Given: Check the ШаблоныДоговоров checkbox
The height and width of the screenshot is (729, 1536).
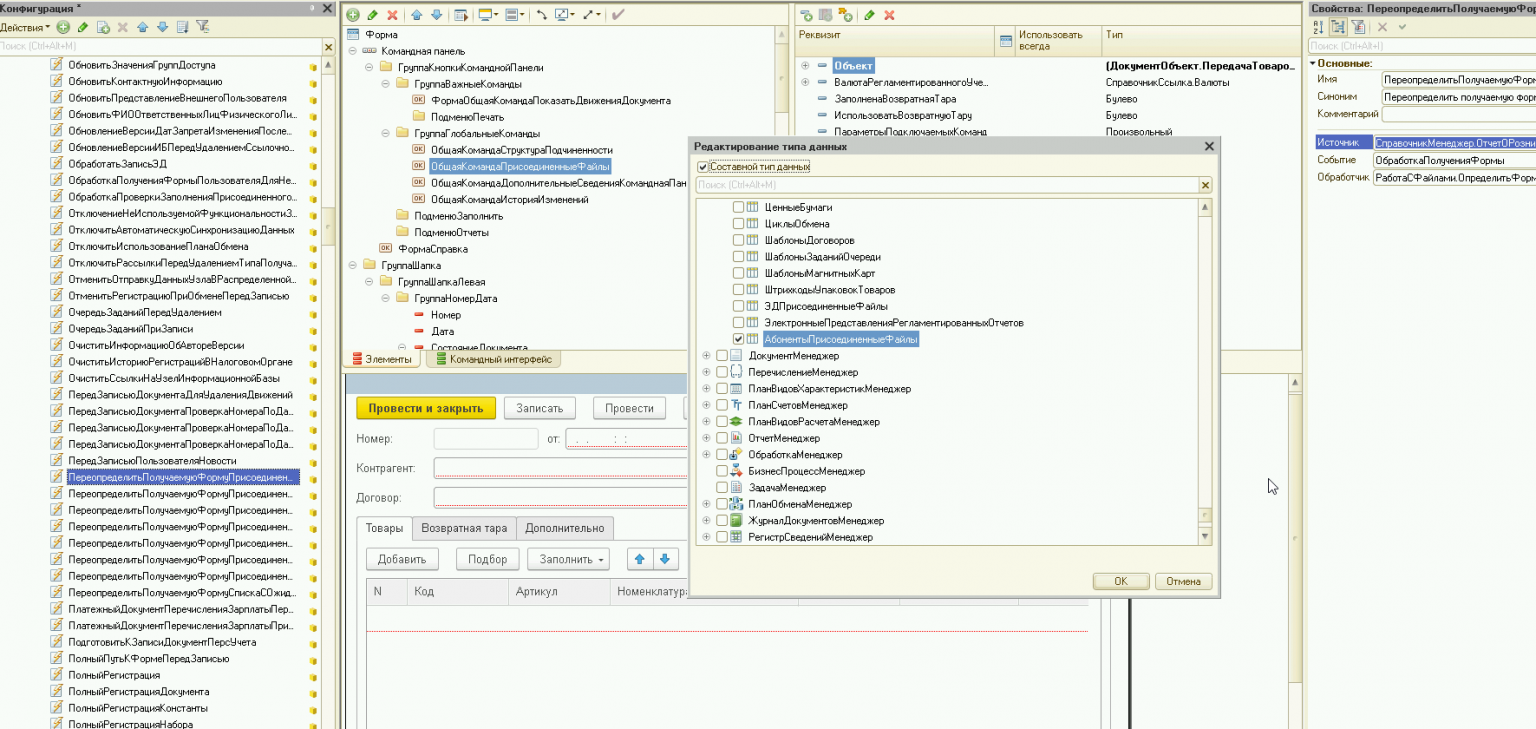Looking at the screenshot, I should [x=738, y=240].
